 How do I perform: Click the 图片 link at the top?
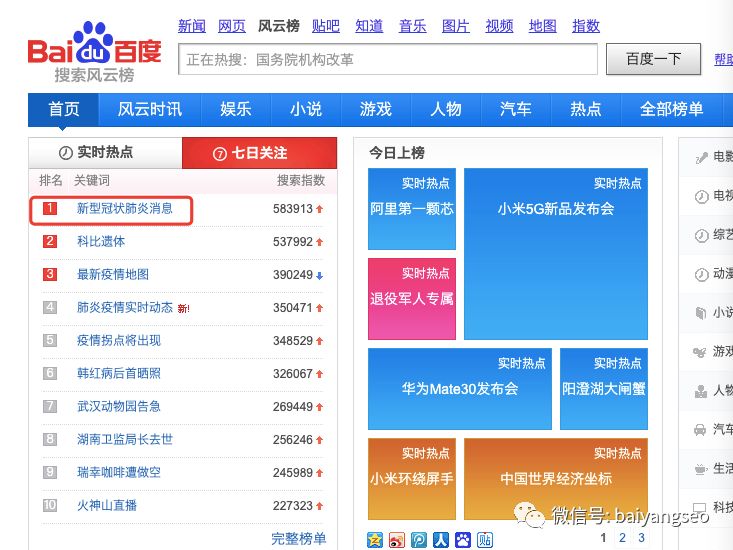[x=456, y=26]
